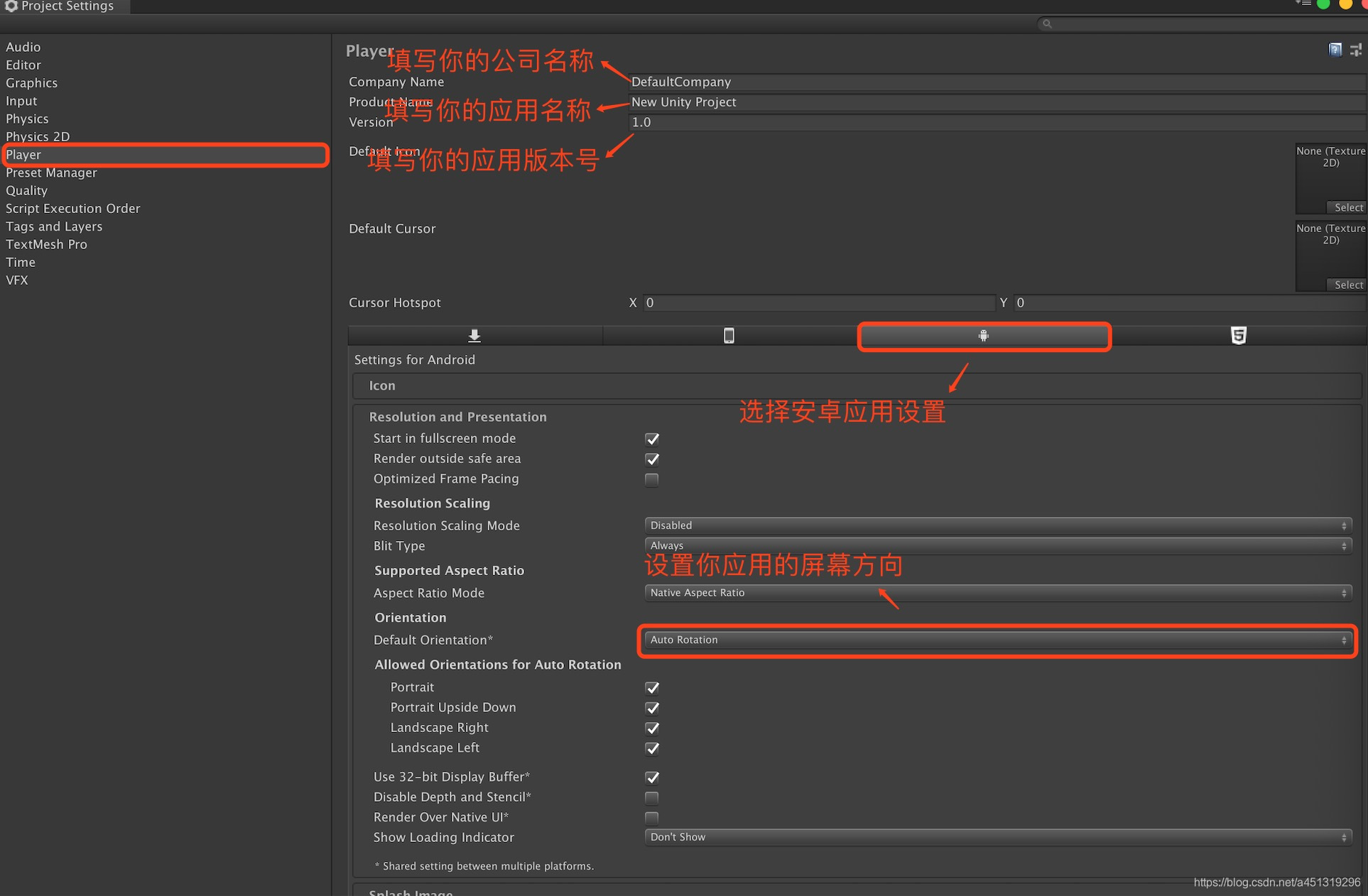1368x896 pixels.
Task: Click the Project Settings window icon
Action: pos(11,6)
